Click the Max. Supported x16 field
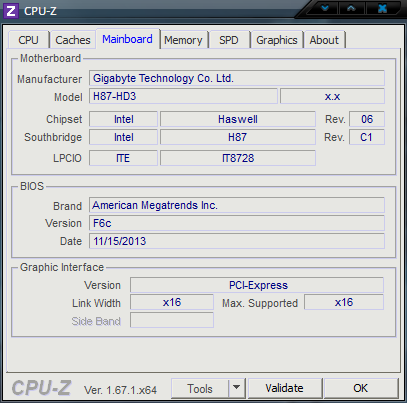The width and height of the screenshot is (407, 403). click(344, 302)
